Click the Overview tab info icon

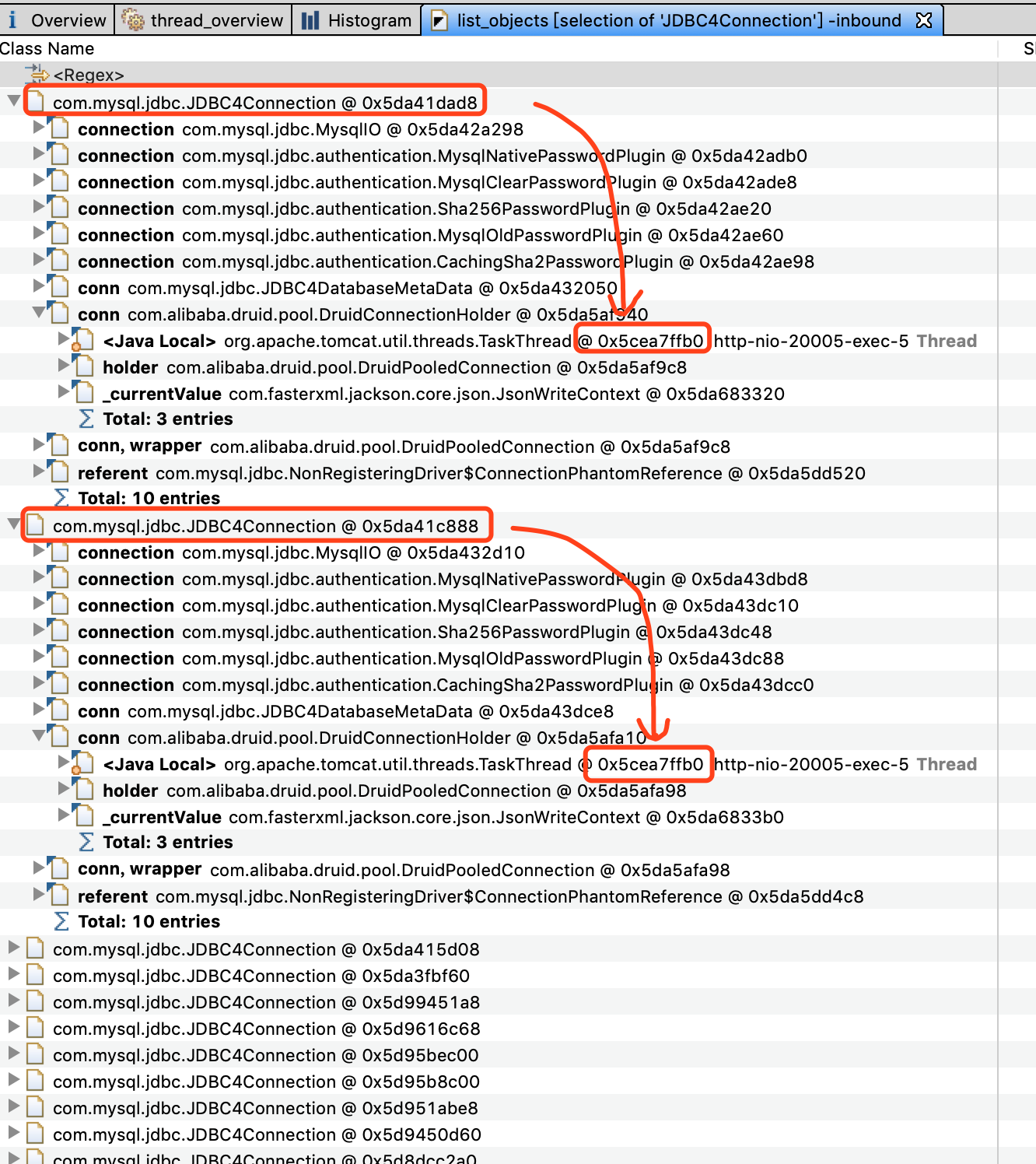[x=12, y=20]
